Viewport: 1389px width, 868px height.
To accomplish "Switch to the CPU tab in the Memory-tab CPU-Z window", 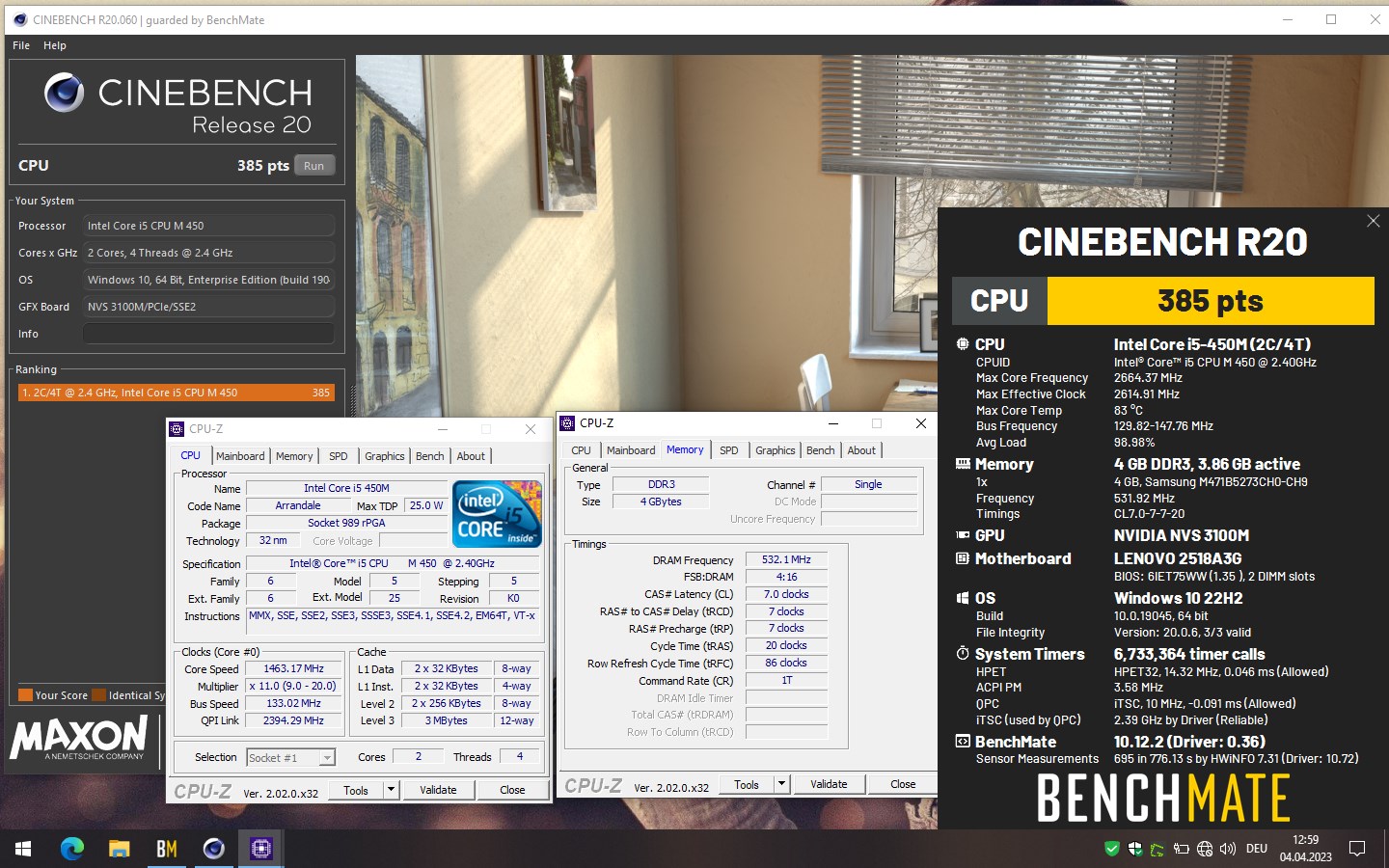I will [581, 450].
